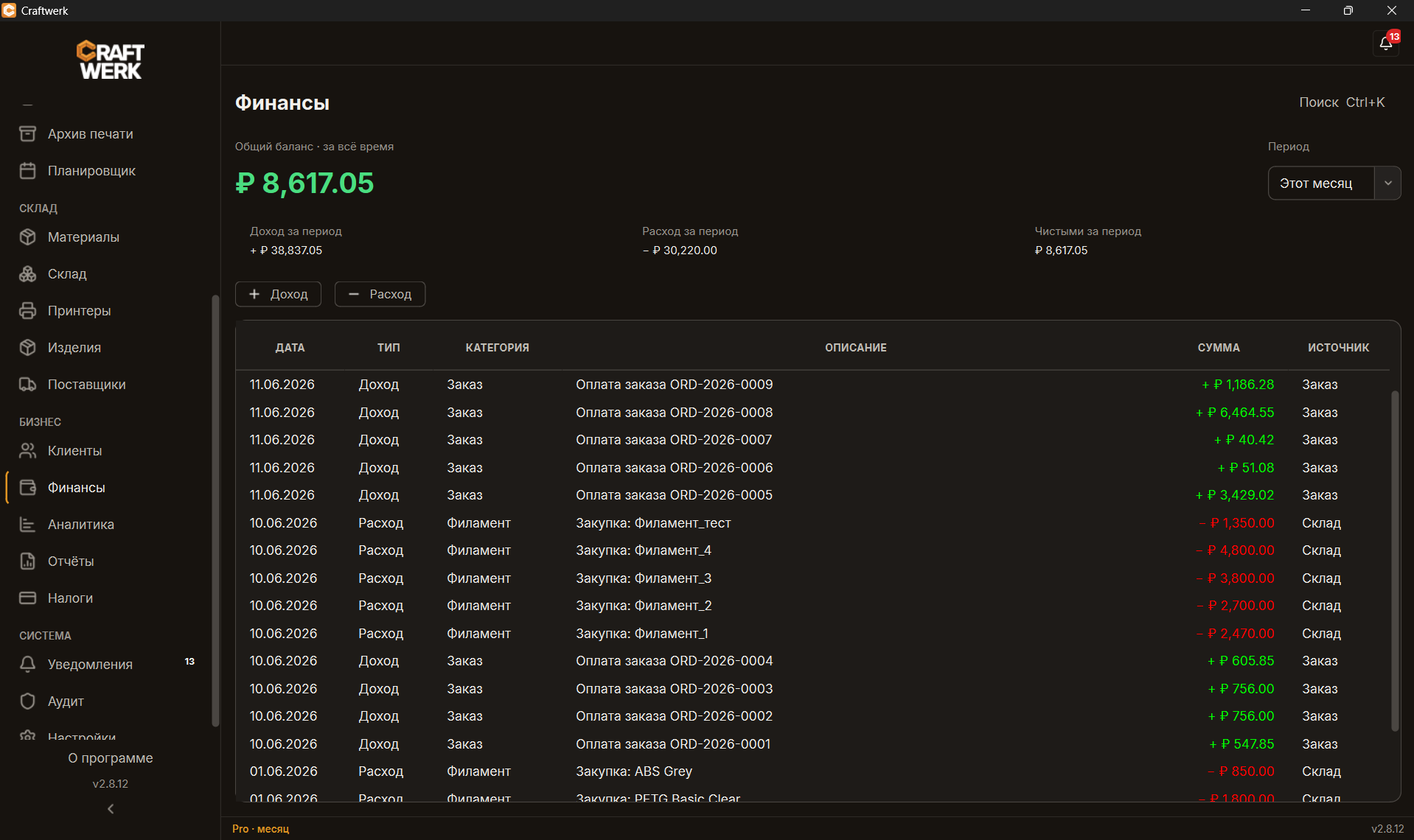The image size is (1414, 840).
Task: Click the Craftwerk logo in sidebar
Action: [111, 60]
